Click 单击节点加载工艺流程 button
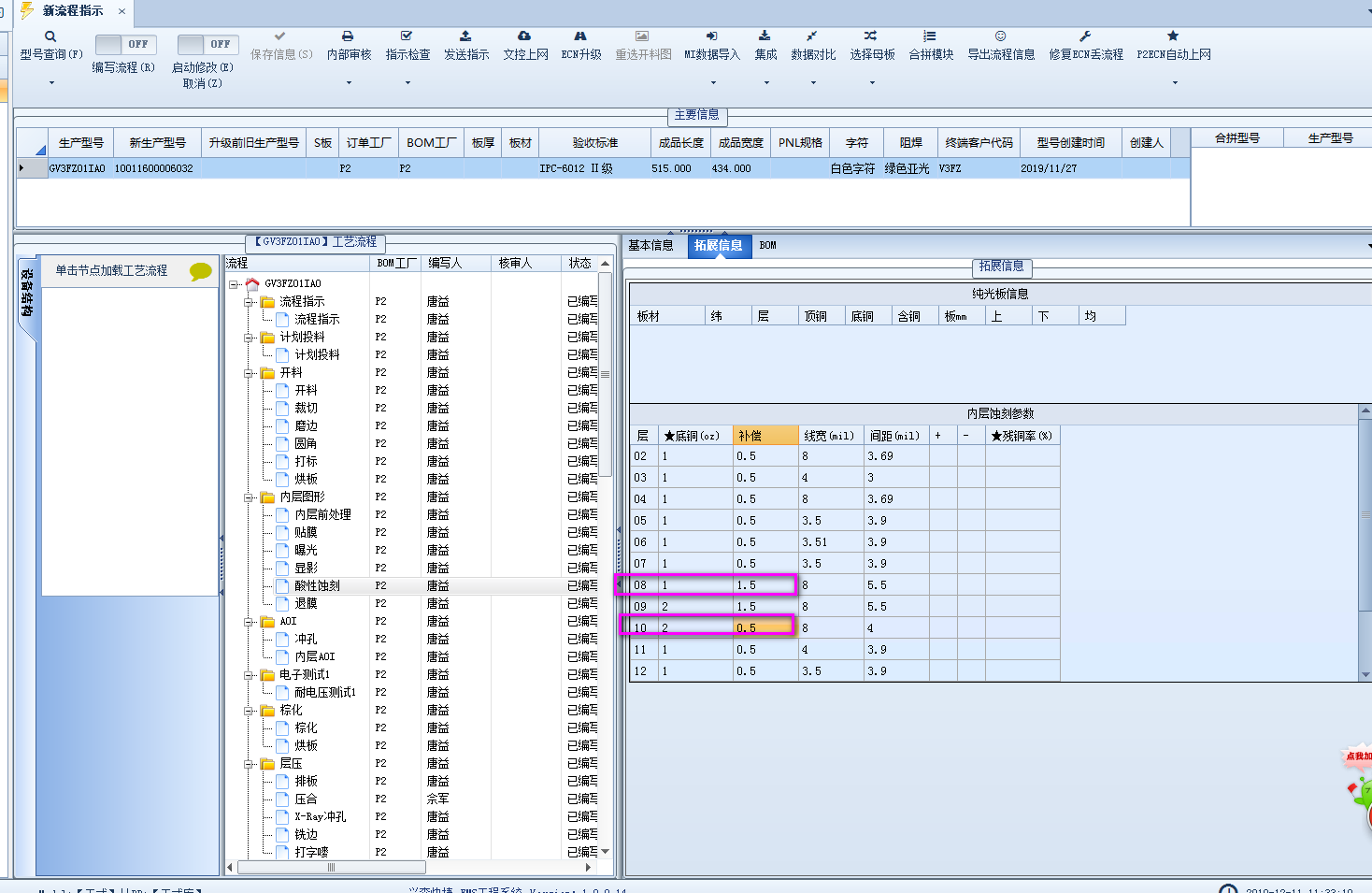 point(111,271)
